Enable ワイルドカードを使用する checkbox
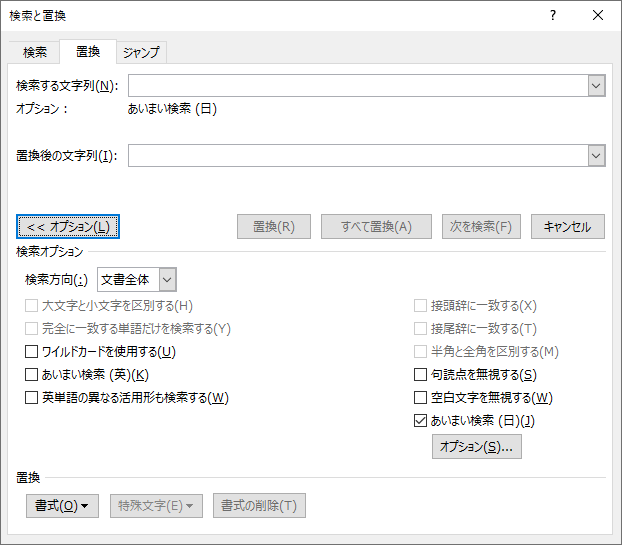Viewport: 622px width, 545px height. pos(32,352)
